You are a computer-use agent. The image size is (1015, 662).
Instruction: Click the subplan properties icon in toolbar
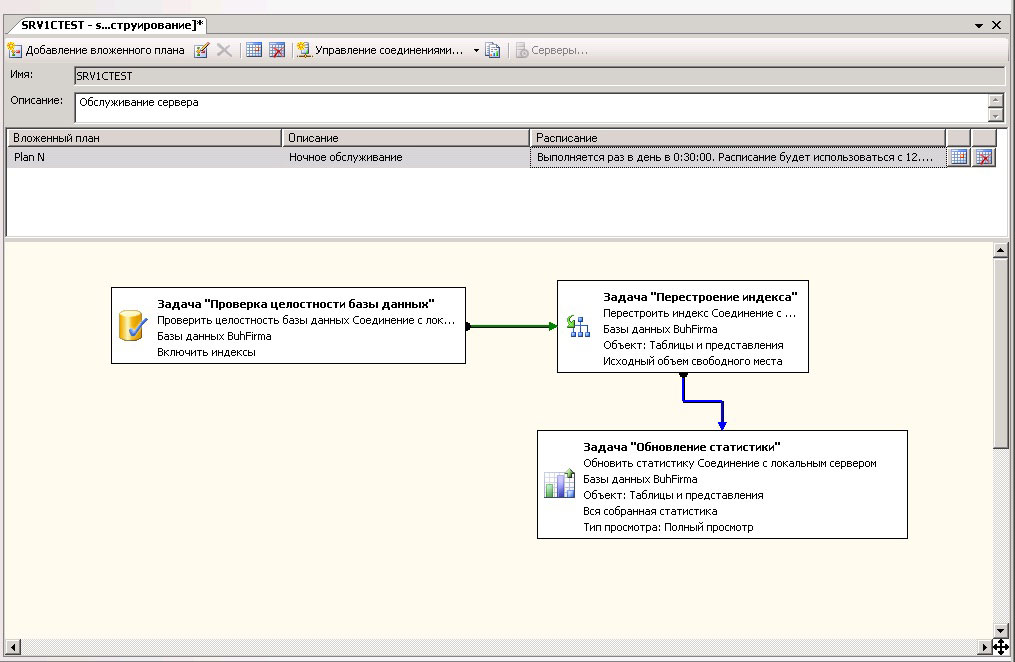[x=202, y=50]
